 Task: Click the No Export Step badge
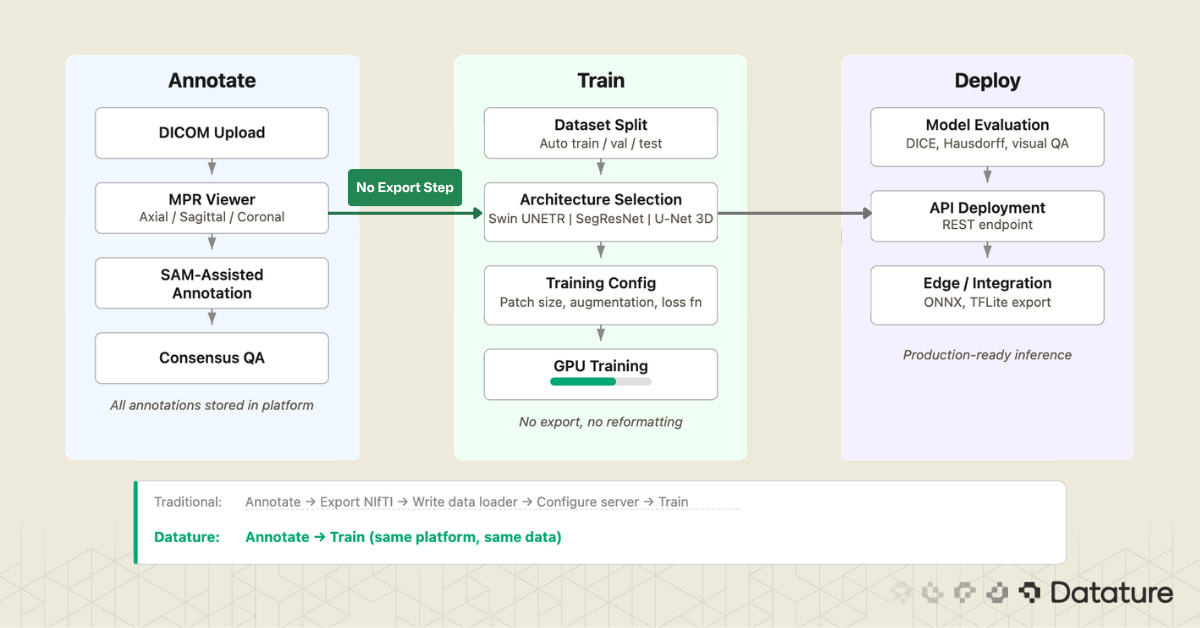404,187
